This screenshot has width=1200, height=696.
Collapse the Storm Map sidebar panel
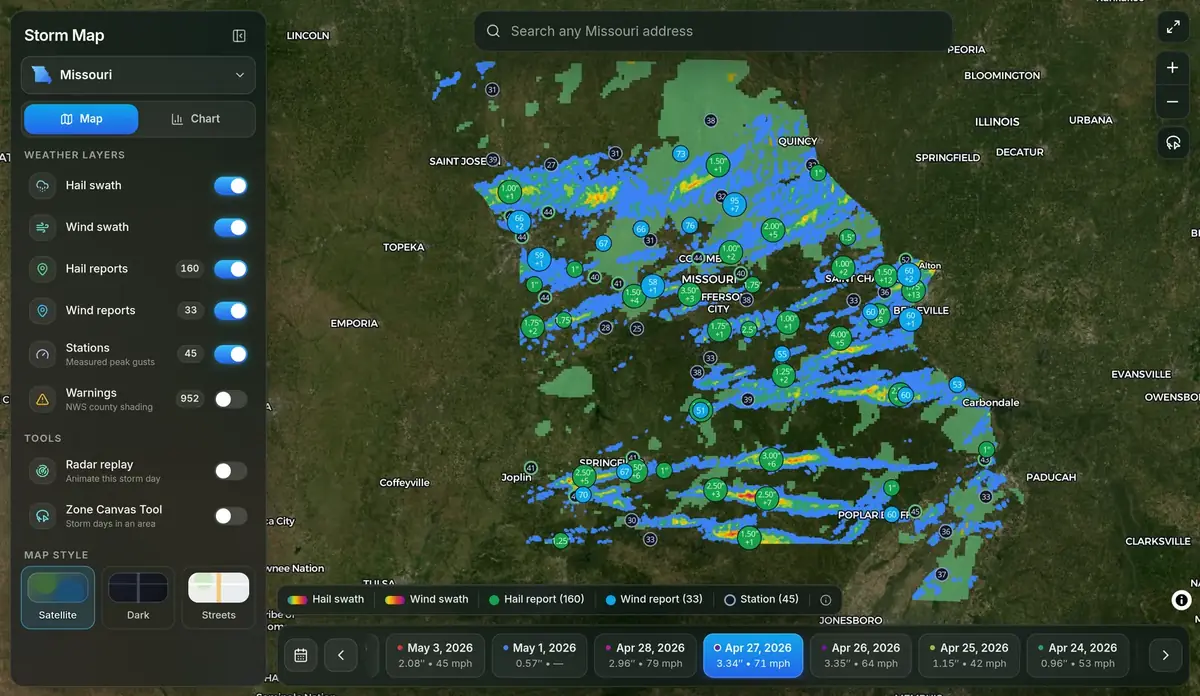click(x=239, y=36)
